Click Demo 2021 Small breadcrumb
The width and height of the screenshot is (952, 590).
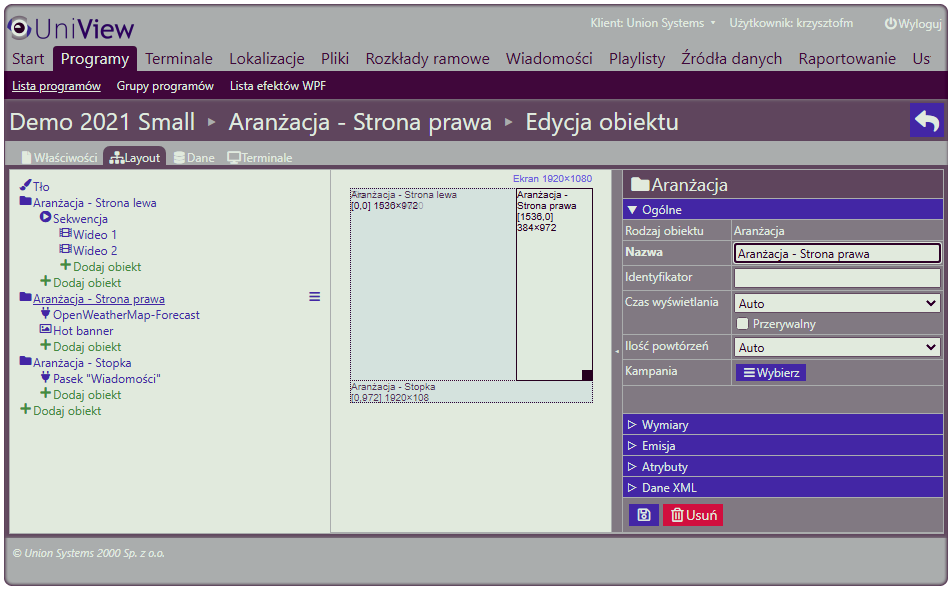(x=102, y=122)
